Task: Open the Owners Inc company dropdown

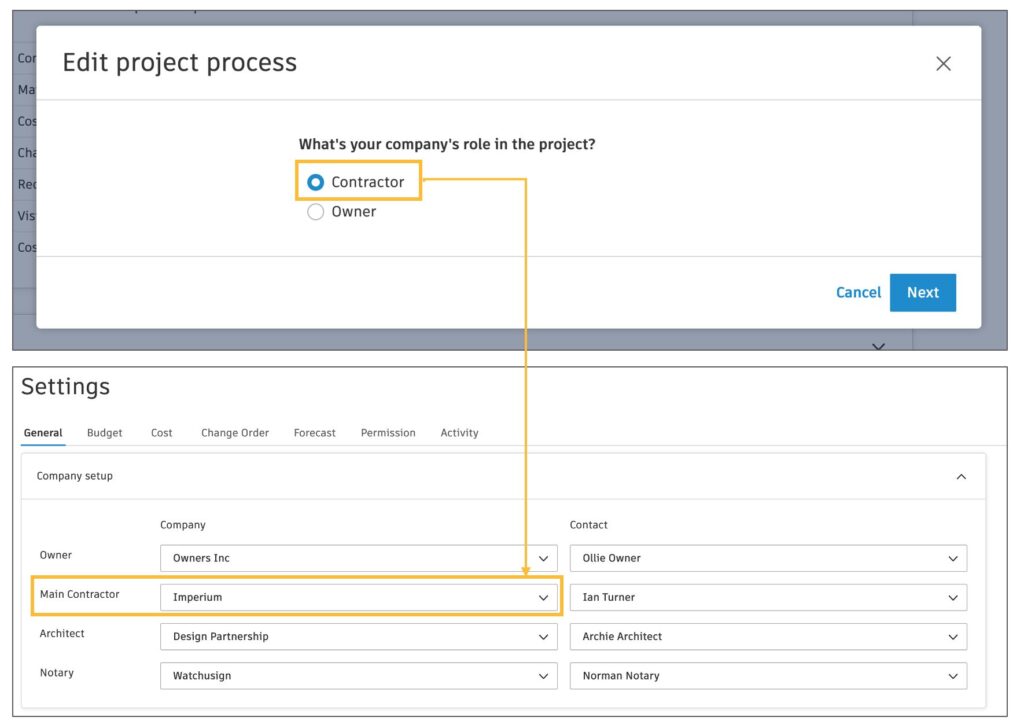Action: coord(358,558)
